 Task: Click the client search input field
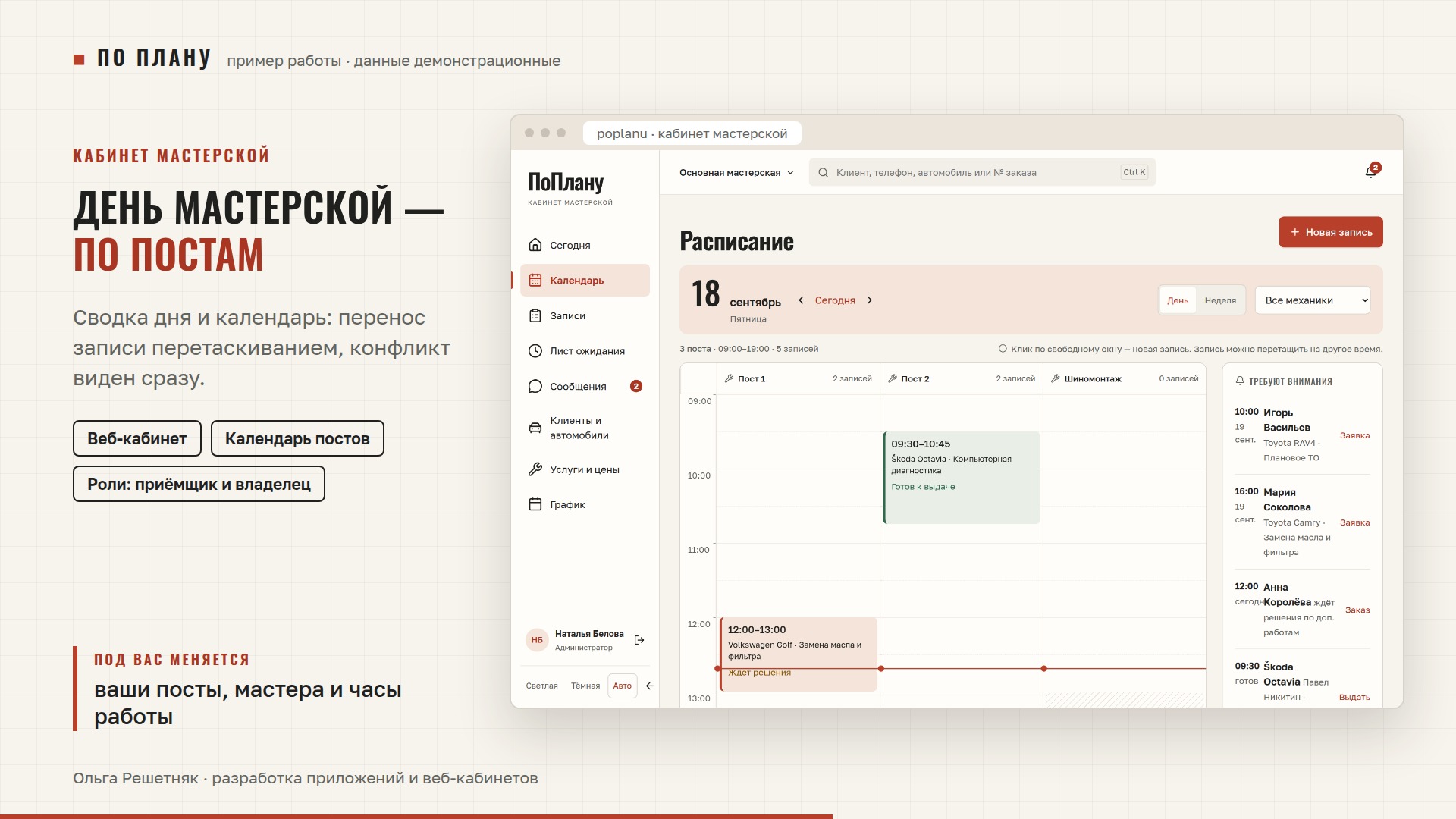click(x=982, y=173)
